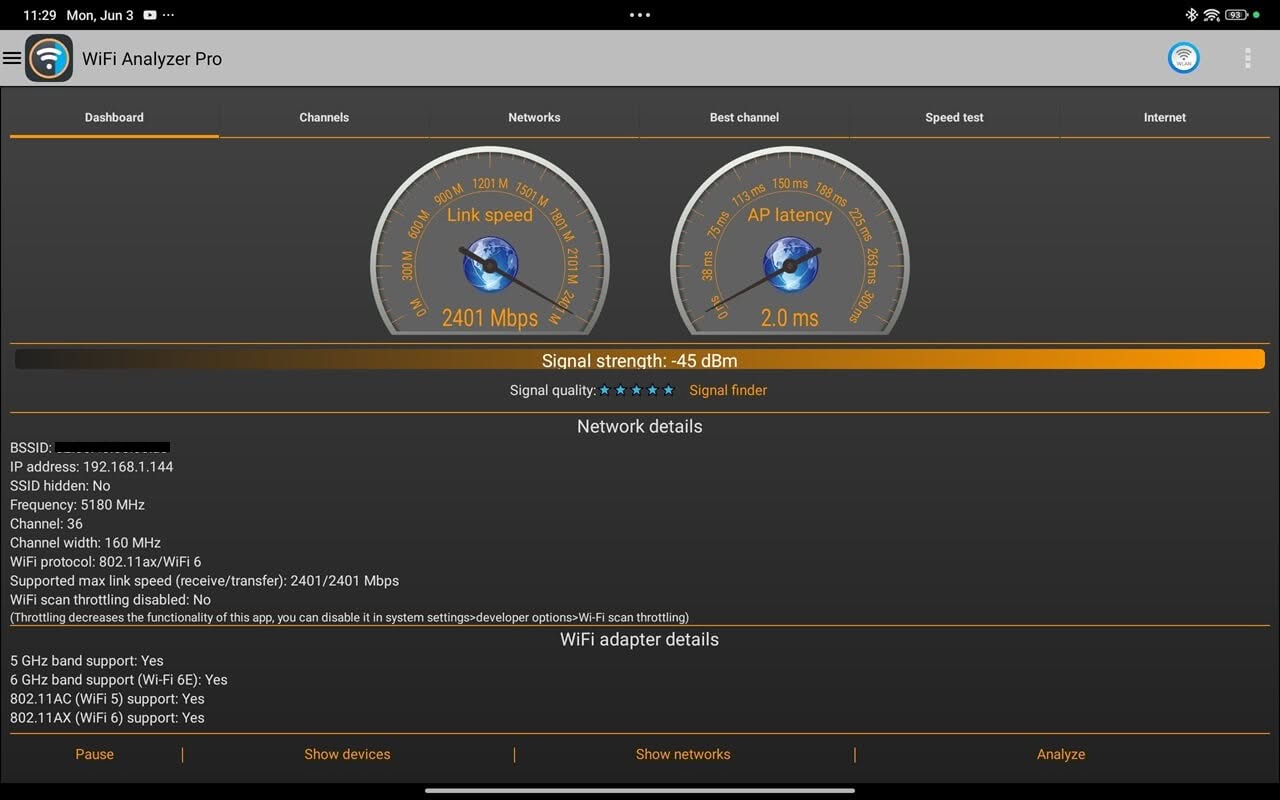This screenshot has width=1280, height=800.
Task: Tap the Mon, Jun 3 date
Action: click(100, 15)
